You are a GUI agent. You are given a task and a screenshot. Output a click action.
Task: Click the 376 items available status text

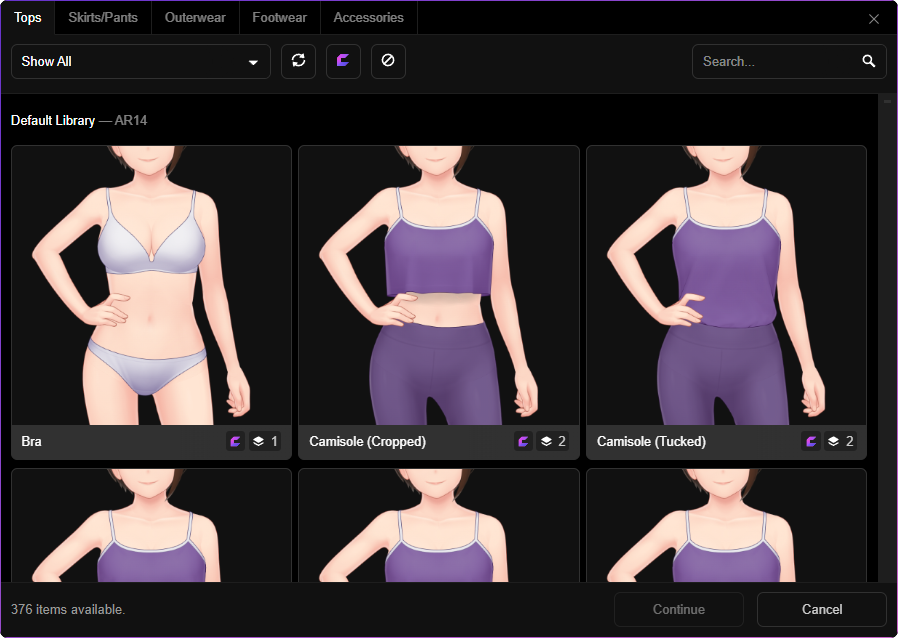[68, 609]
